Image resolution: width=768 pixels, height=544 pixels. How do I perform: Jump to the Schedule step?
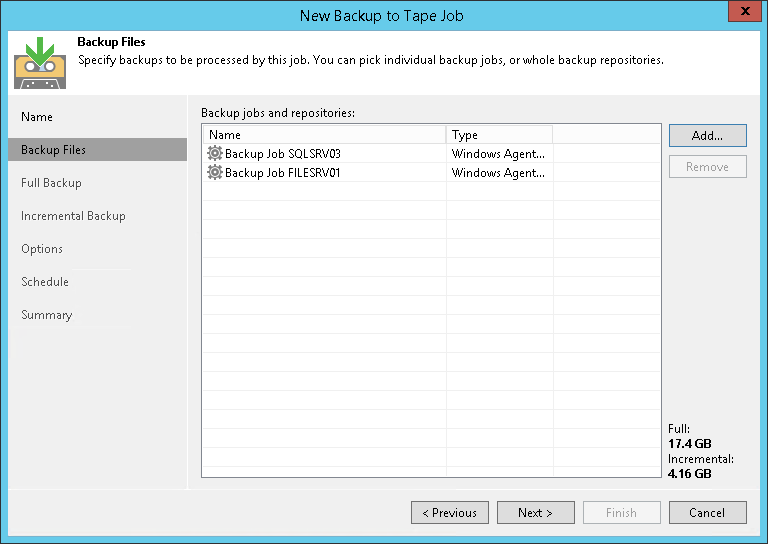click(x=45, y=282)
